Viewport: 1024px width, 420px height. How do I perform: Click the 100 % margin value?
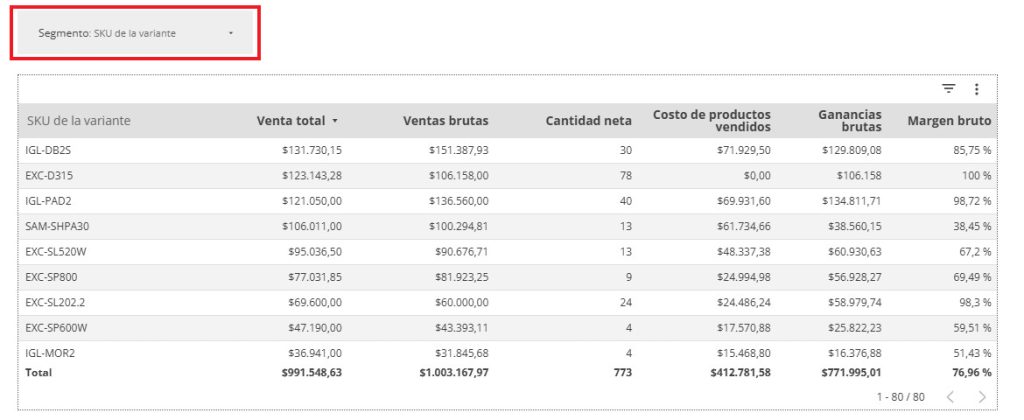tap(977, 176)
